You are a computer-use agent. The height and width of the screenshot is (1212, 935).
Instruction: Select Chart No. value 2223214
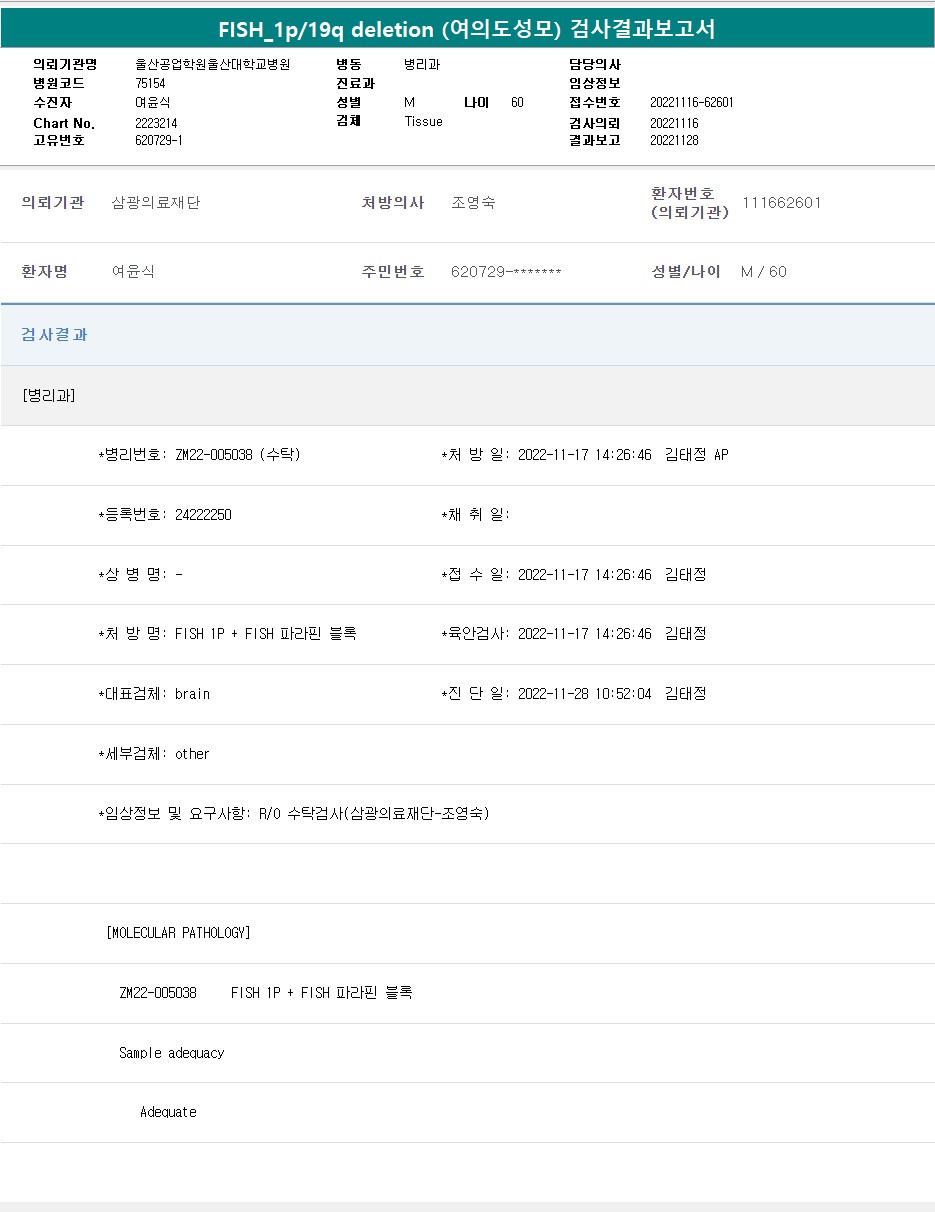pyautogui.click(x=156, y=123)
